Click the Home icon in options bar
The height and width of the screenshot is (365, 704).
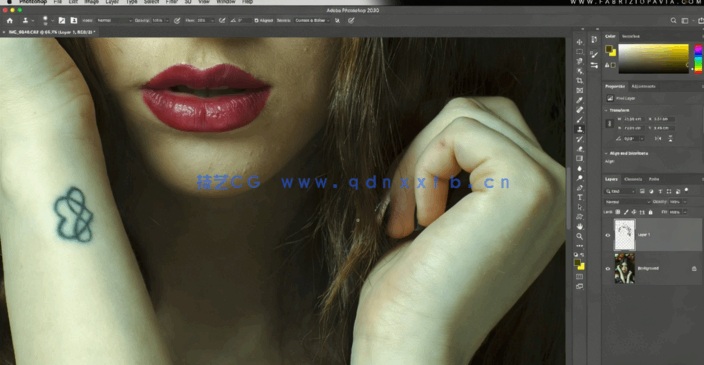click(9, 21)
